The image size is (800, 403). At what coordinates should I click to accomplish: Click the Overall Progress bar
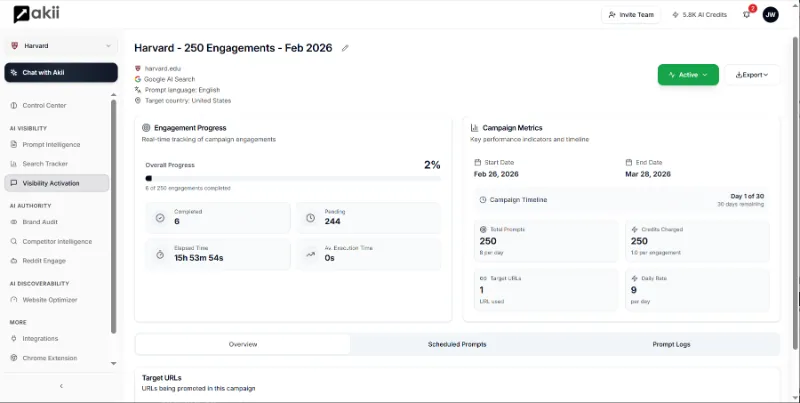click(292, 178)
